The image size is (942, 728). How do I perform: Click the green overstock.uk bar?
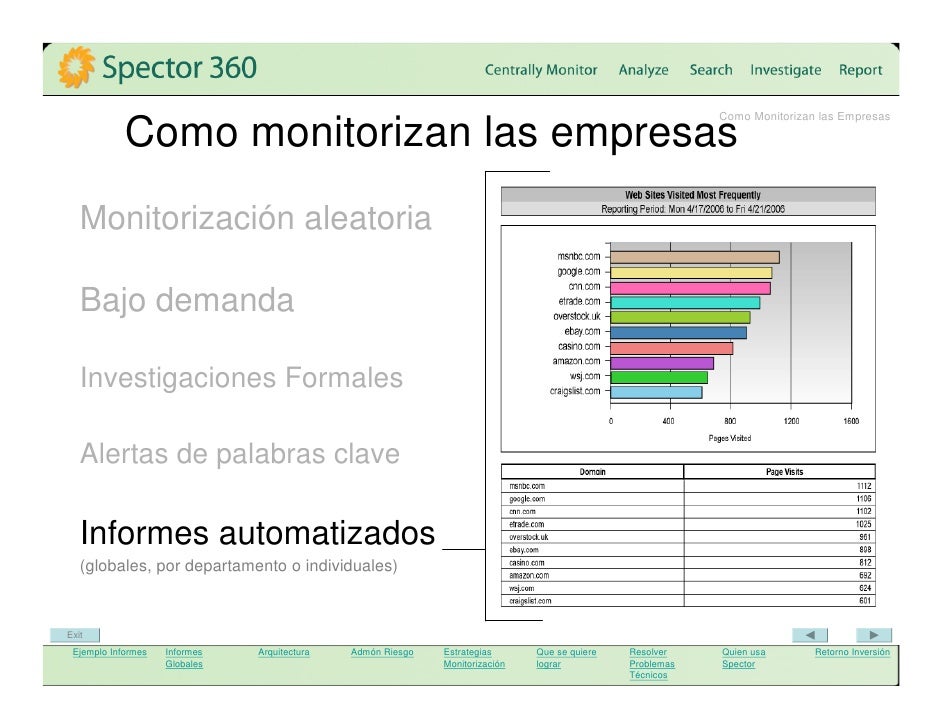tap(680, 318)
